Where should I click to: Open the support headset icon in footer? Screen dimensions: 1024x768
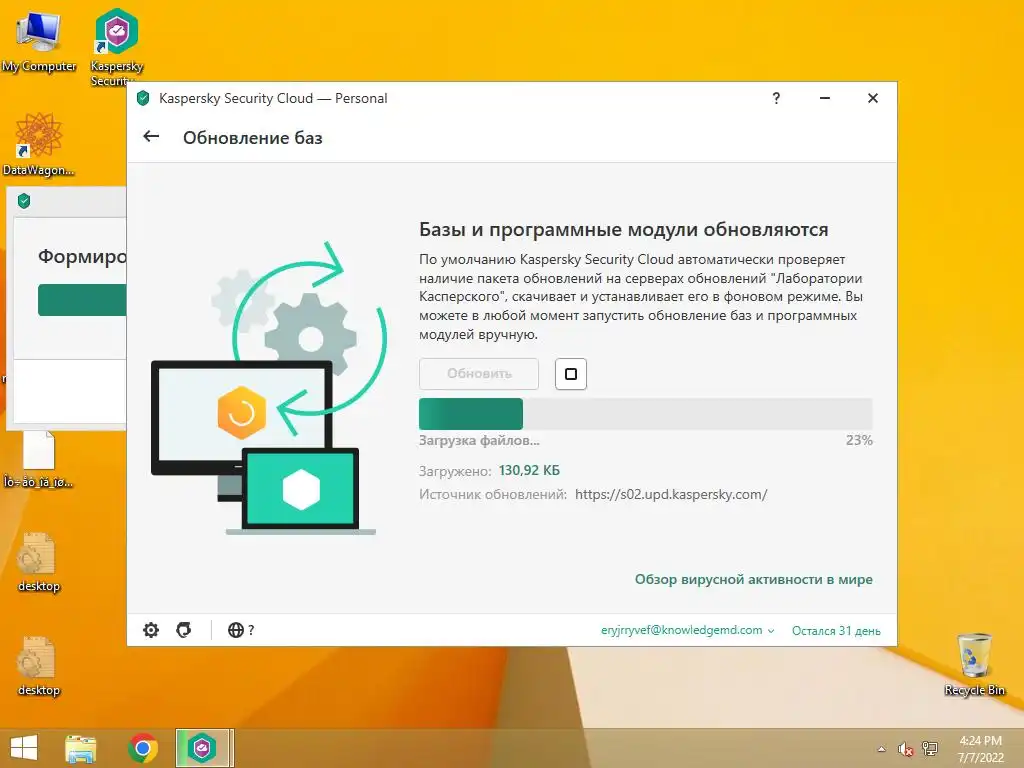point(184,630)
